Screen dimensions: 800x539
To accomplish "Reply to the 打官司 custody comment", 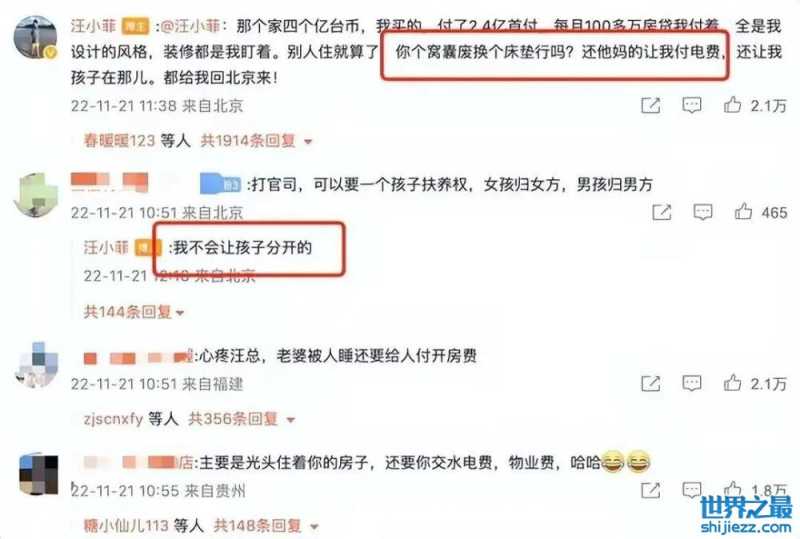I will click(703, 212).
